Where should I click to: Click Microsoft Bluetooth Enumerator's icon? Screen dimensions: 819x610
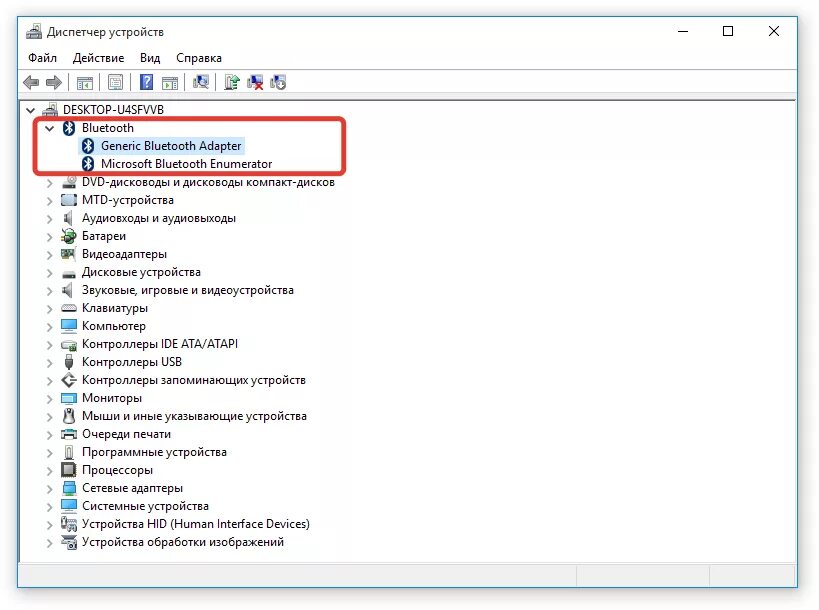coord(88,164)
